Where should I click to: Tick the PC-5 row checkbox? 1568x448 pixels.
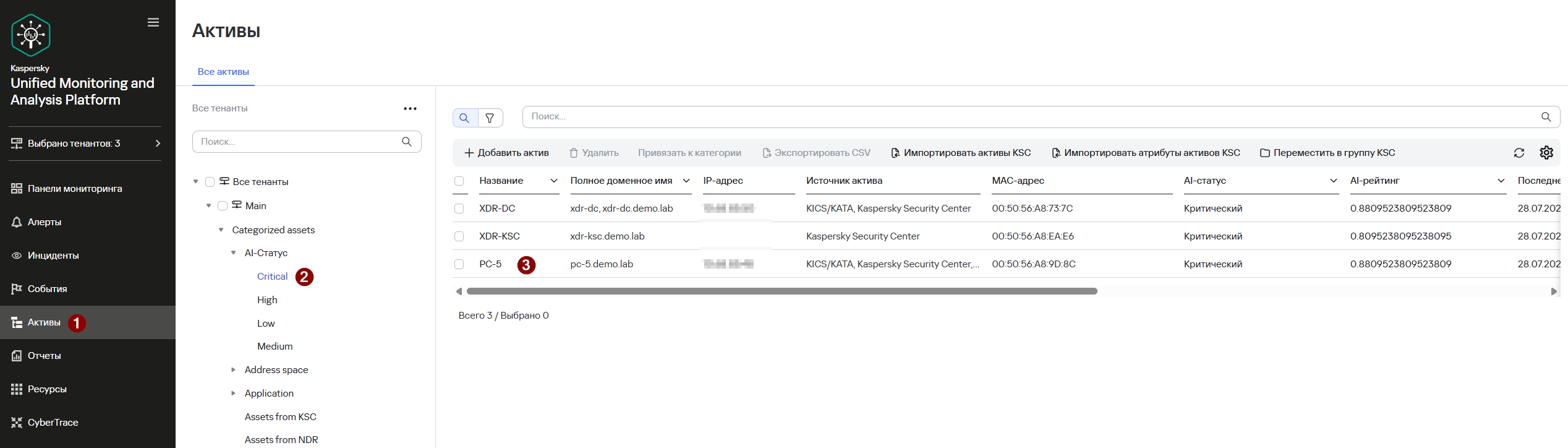tap(459, 264)
